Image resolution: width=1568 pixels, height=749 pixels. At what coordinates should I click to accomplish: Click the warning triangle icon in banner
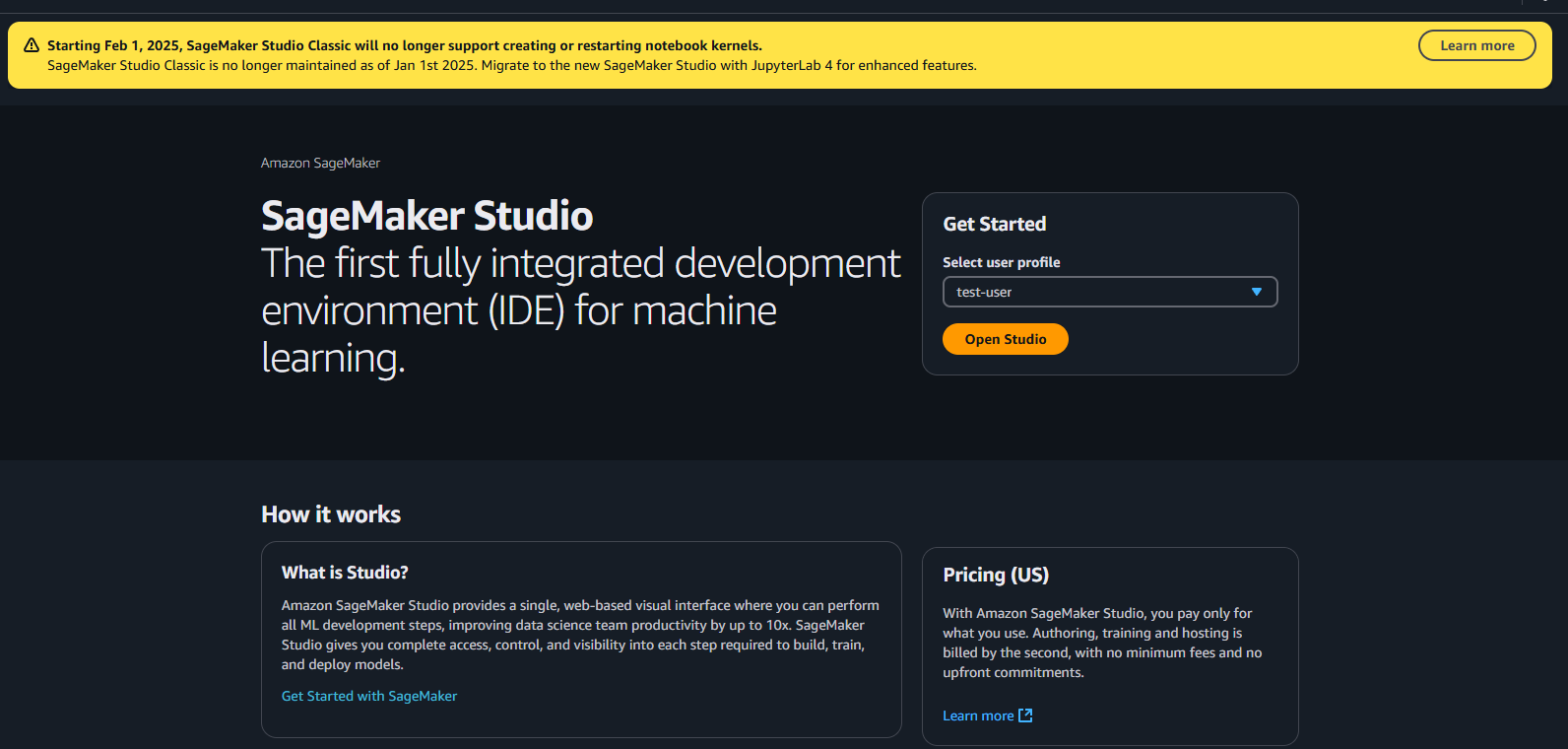(x=32, y=45)
